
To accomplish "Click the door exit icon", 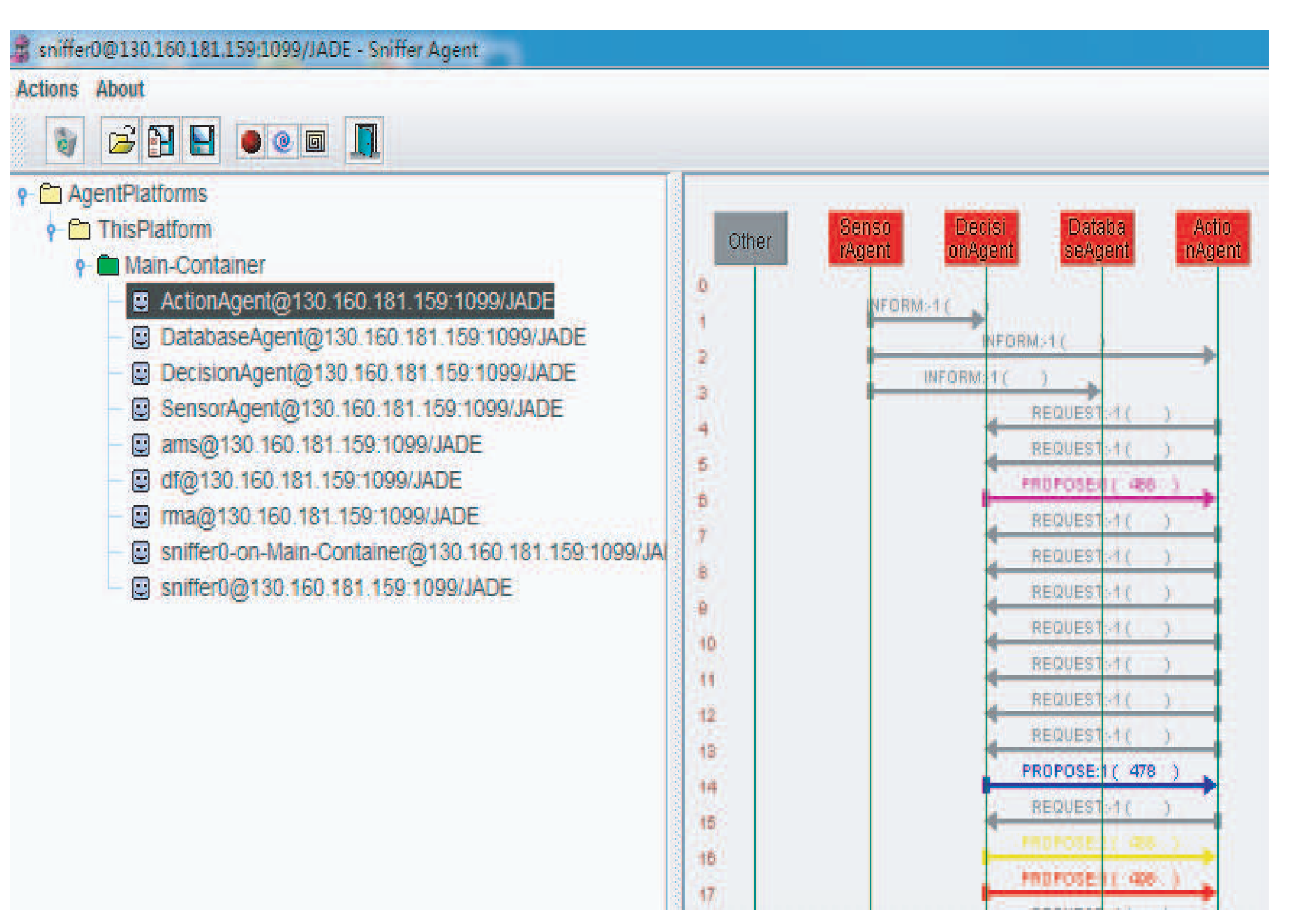I will 364,141.
